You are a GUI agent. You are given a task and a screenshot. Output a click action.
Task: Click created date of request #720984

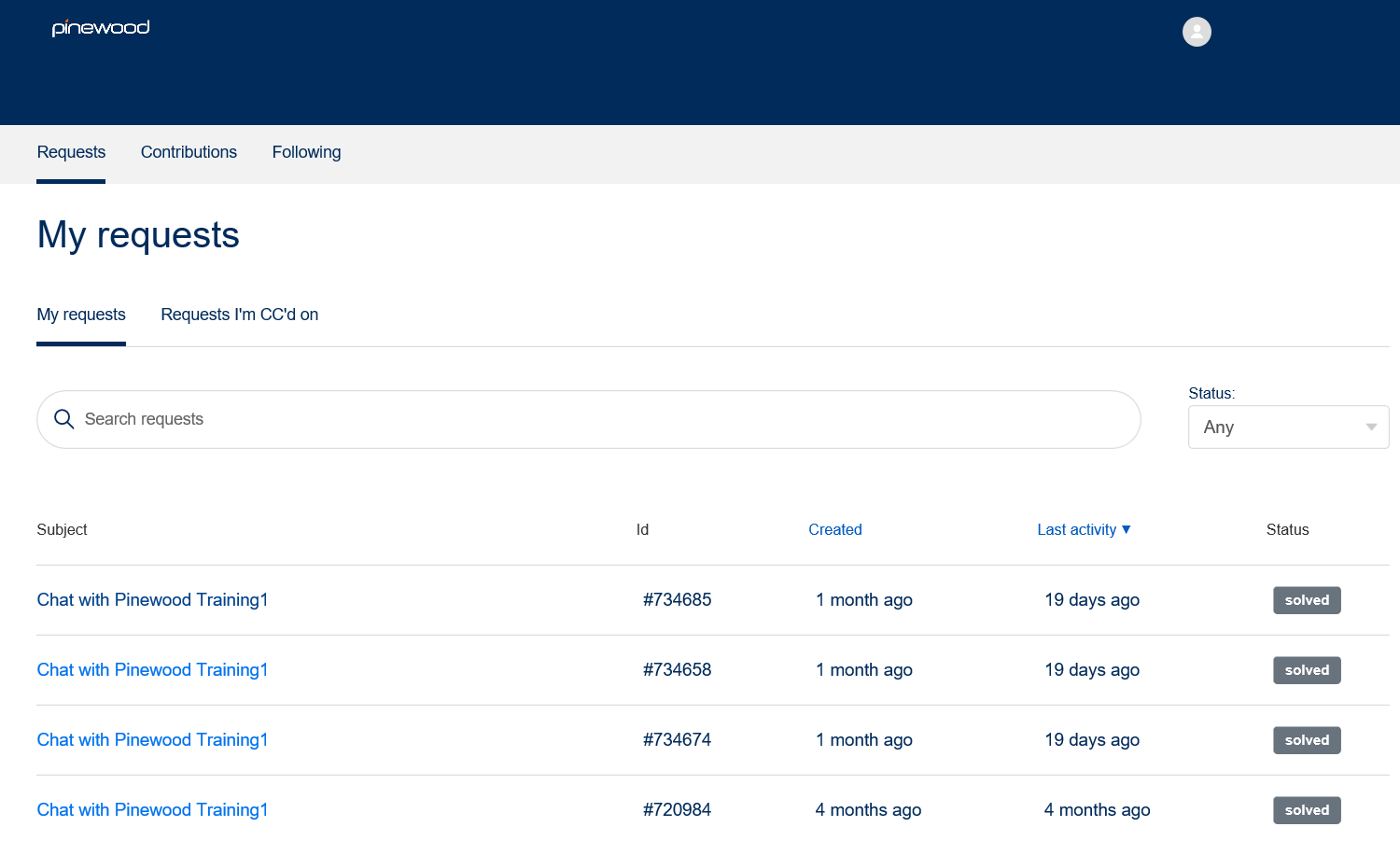point(868,810)
